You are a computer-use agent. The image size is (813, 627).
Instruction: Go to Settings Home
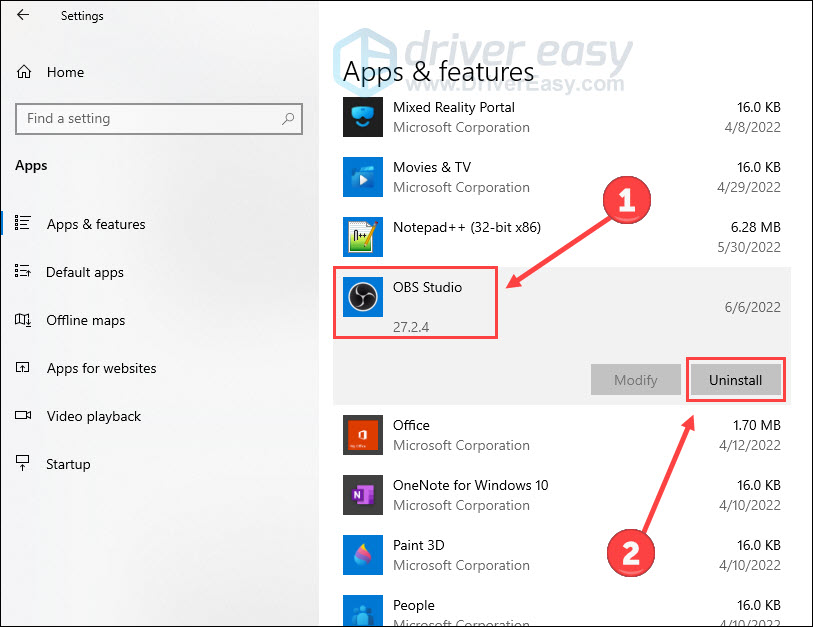click(65, 72)
